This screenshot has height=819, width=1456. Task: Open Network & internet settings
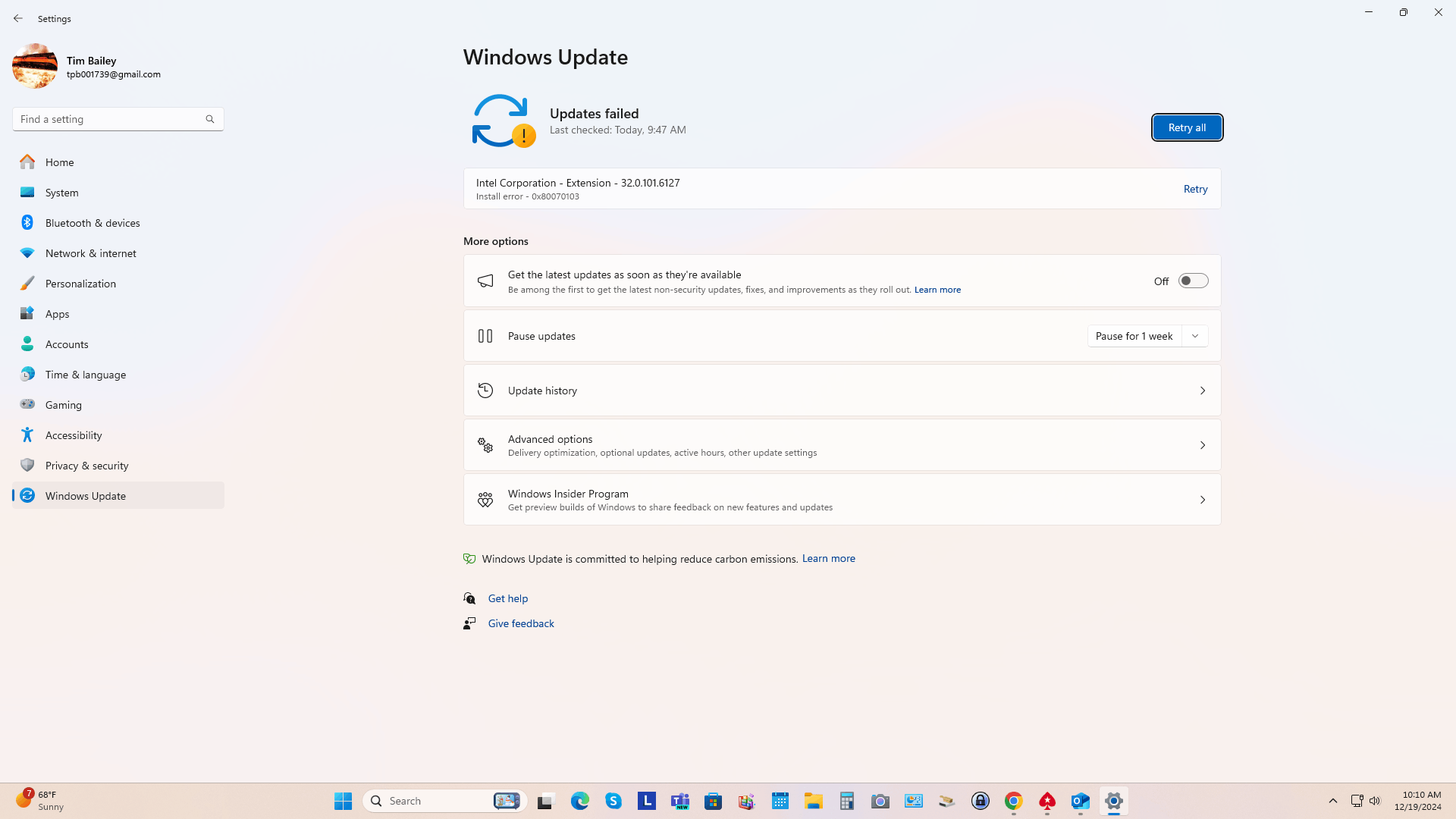click(118, 253)
